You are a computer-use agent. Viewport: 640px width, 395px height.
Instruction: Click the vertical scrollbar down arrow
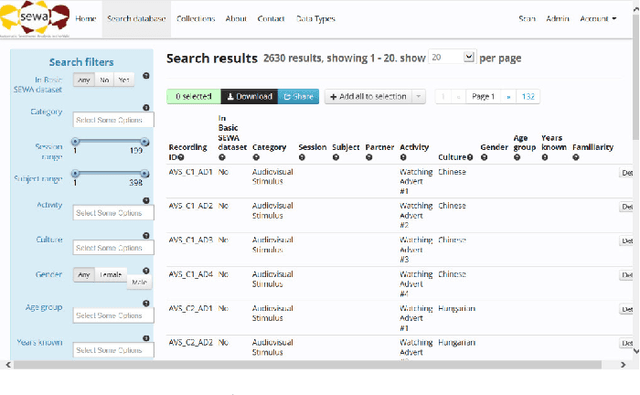pos(636,351)
